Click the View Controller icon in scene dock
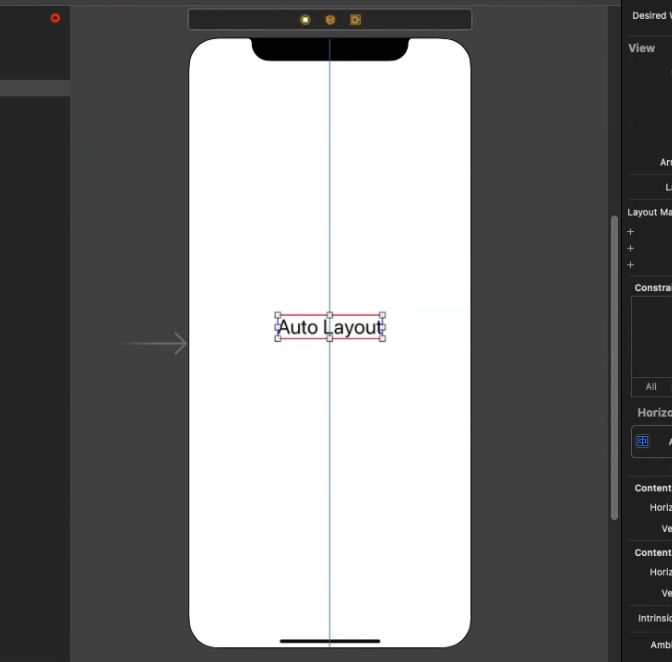 click(x=305, y=20)
